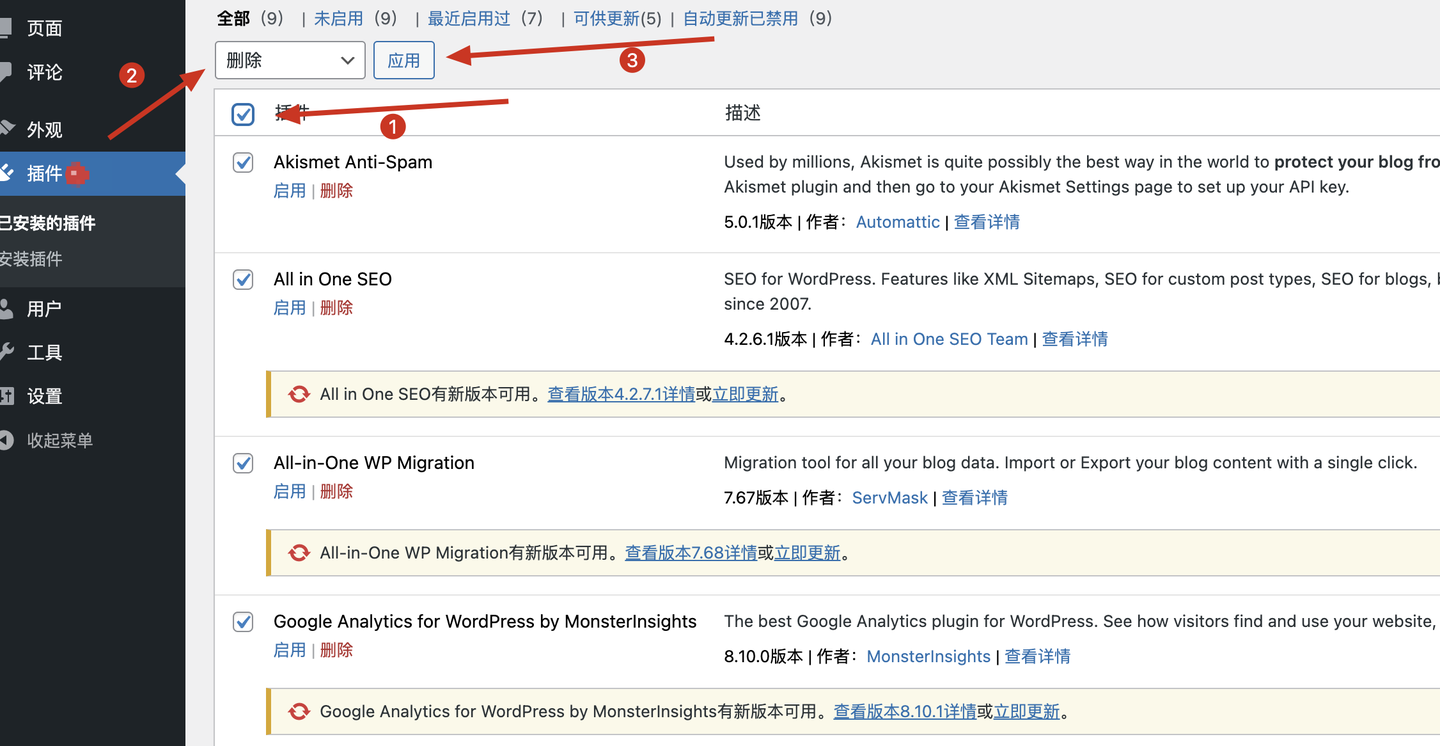Click 启用 under All in One SEO
Image resolution: width=1440 pixels, height=746 pixels.
[290, 308]
